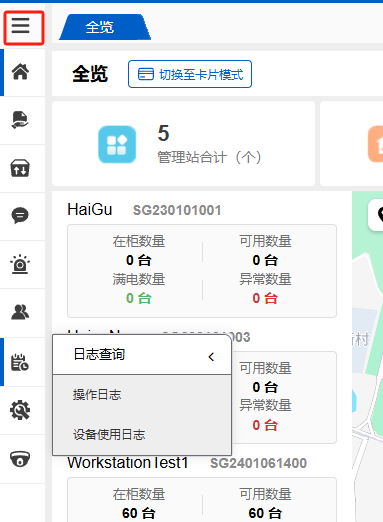This screenshot has width=383, height=522.
Task: Open the log query calendar icon
Action: tap(20, 362)
